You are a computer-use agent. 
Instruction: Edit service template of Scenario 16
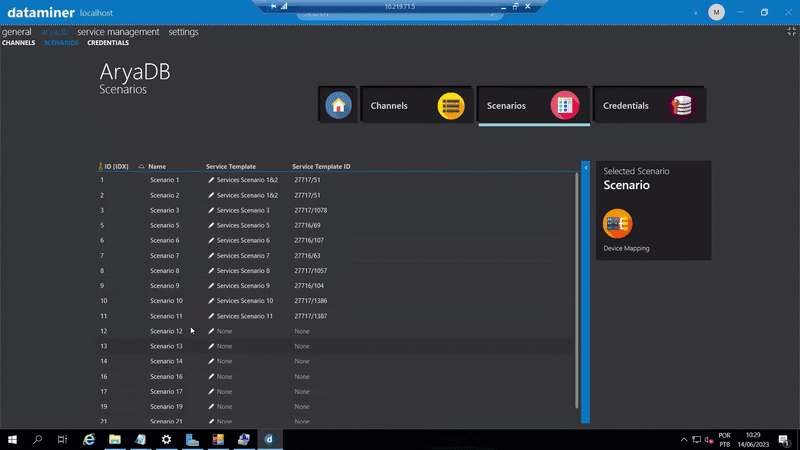click(x=211, y=377)
